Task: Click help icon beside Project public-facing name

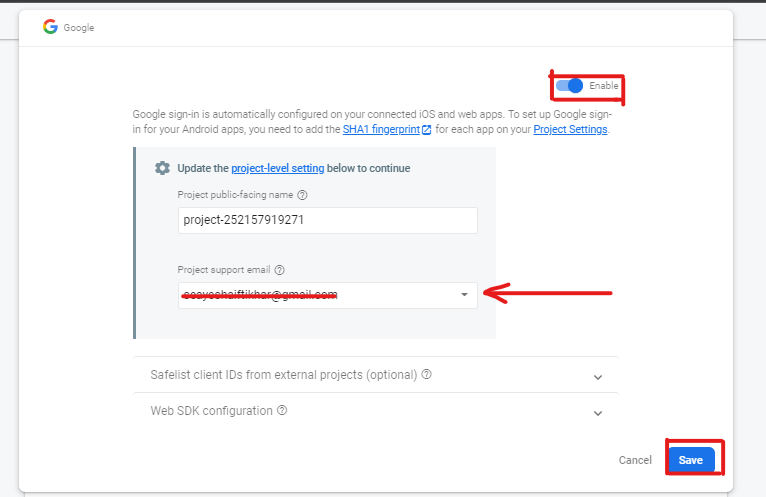Action: point(302,195)
